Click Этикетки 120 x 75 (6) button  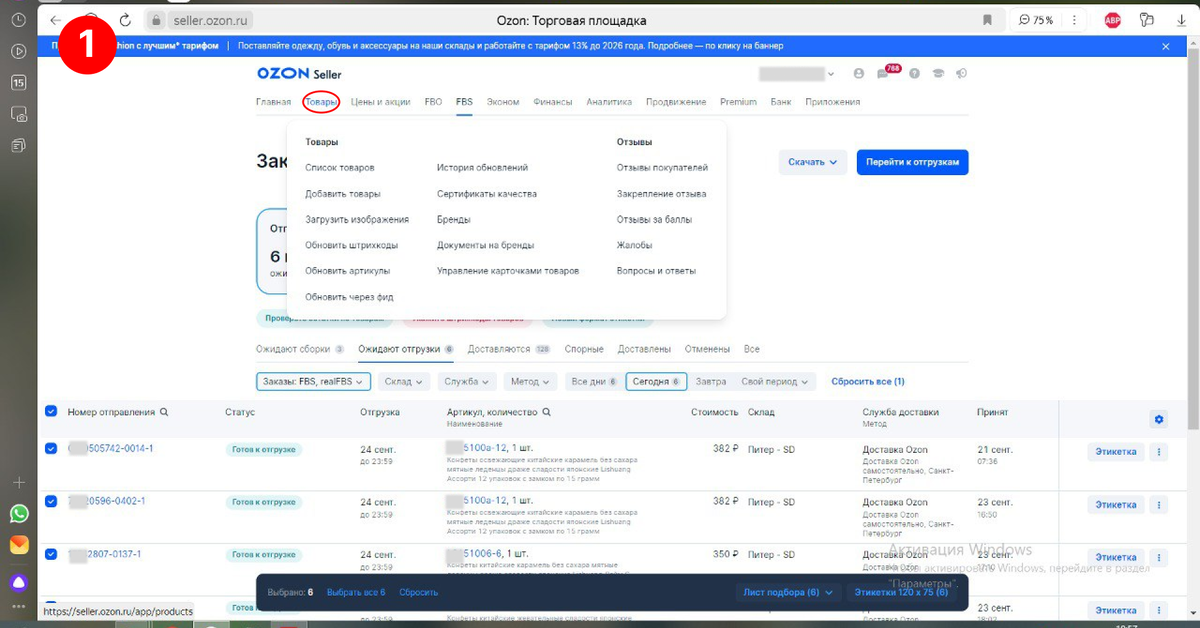900,592
